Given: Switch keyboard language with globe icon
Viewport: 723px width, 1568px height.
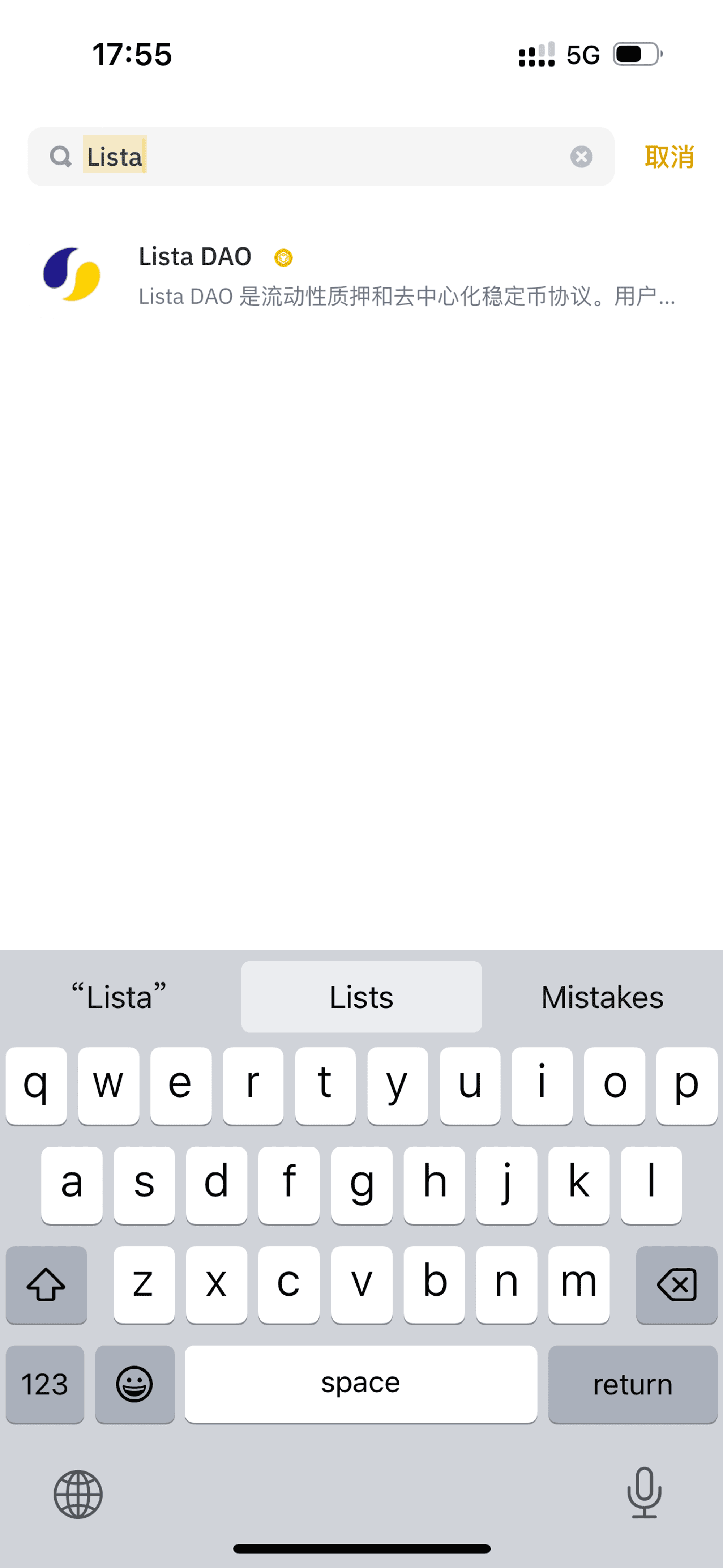Looking at the screenshot, I should click(78, 1494).
